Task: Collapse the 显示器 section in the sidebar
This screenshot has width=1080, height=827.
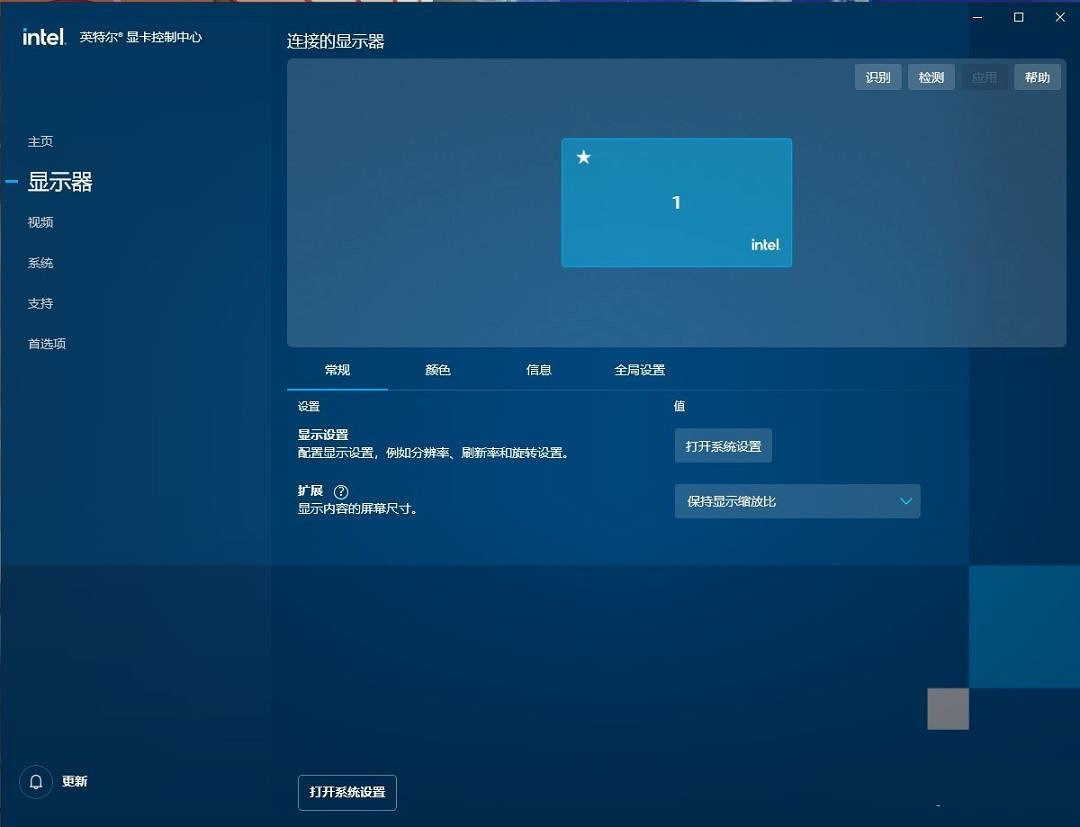Action: click(12, 182)
